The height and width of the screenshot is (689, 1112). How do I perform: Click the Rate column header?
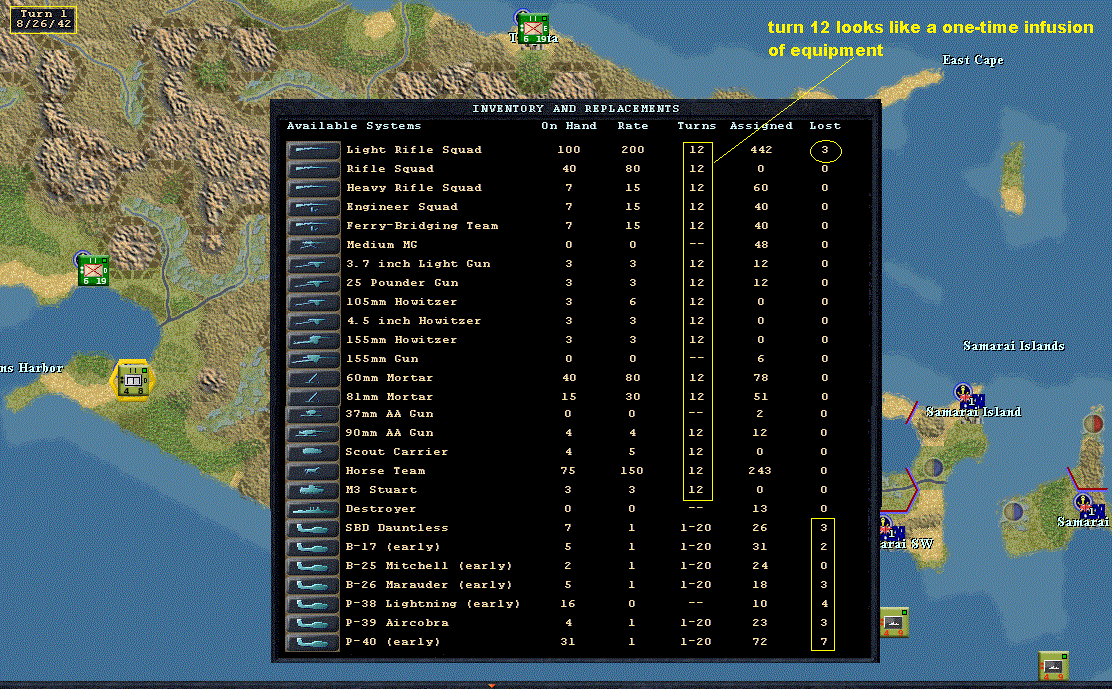pos(633,125)
